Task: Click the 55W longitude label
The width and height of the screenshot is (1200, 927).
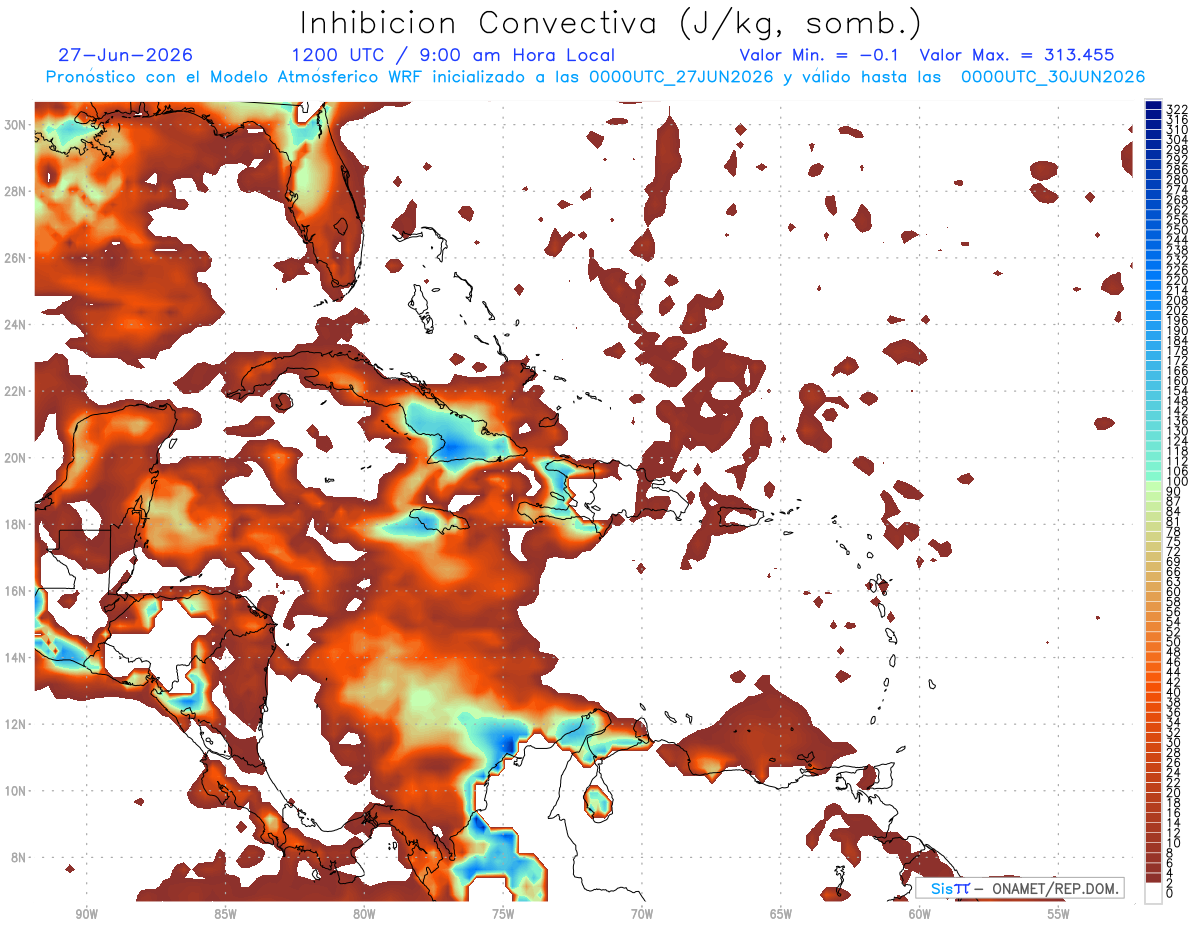Action: coord(1059,914)
